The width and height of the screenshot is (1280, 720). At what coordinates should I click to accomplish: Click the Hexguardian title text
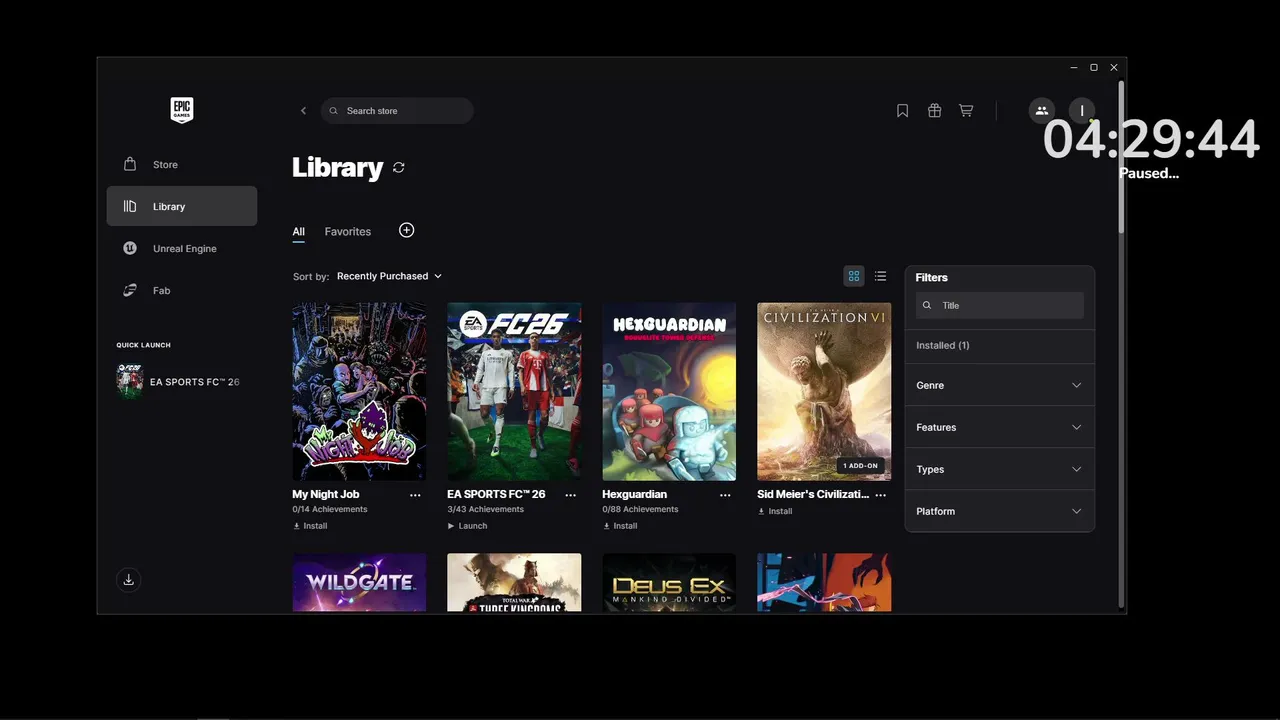(634, 494)
